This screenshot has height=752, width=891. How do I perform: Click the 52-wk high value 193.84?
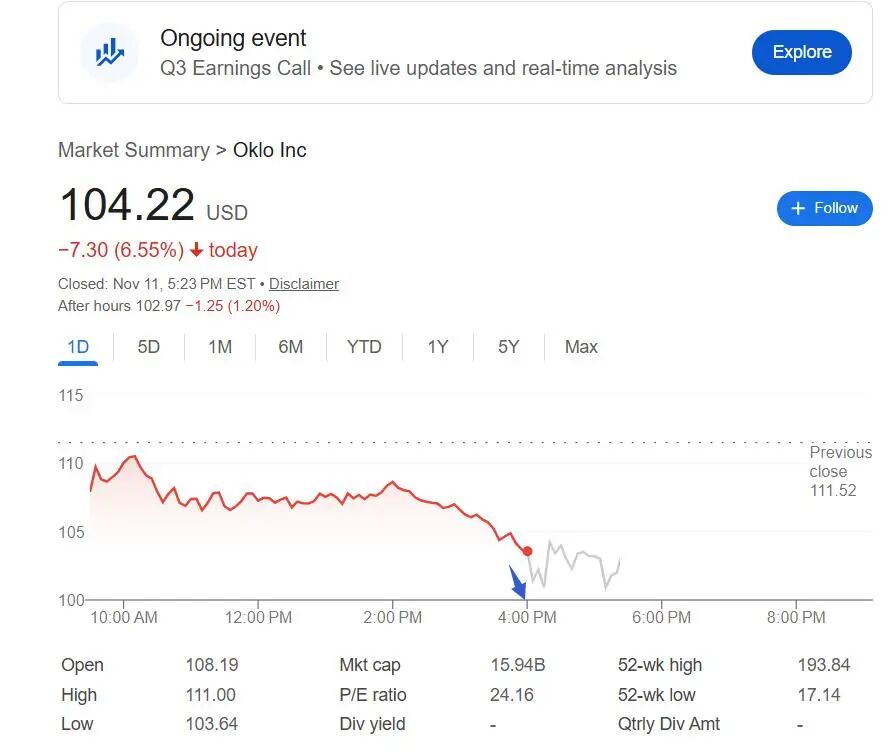coord(826,665)
